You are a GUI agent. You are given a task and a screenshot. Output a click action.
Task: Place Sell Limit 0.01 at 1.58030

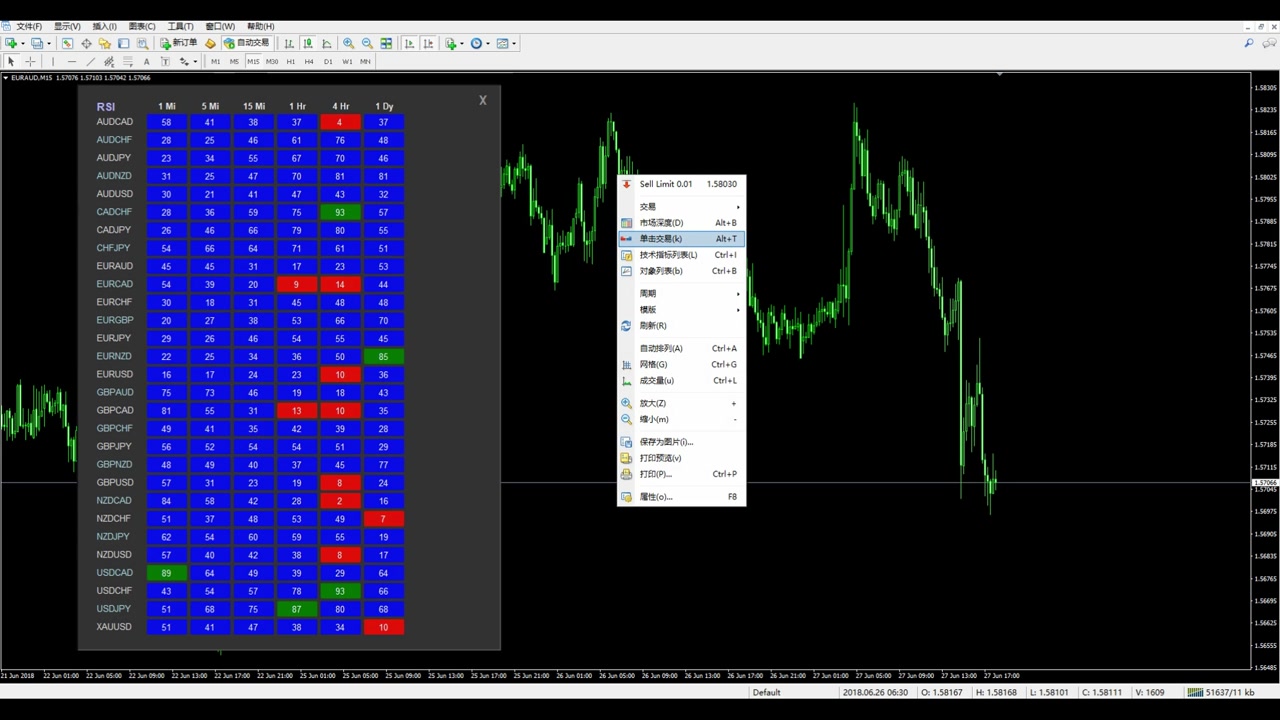click(681, 184)
